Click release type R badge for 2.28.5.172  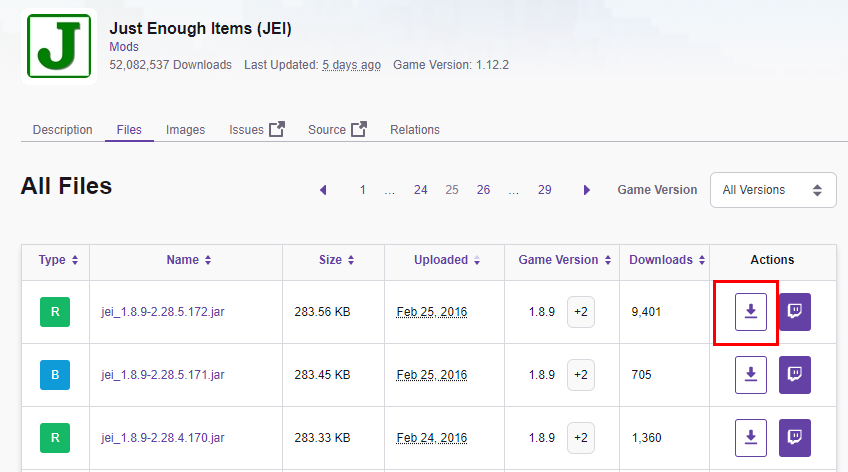point(55,311)
